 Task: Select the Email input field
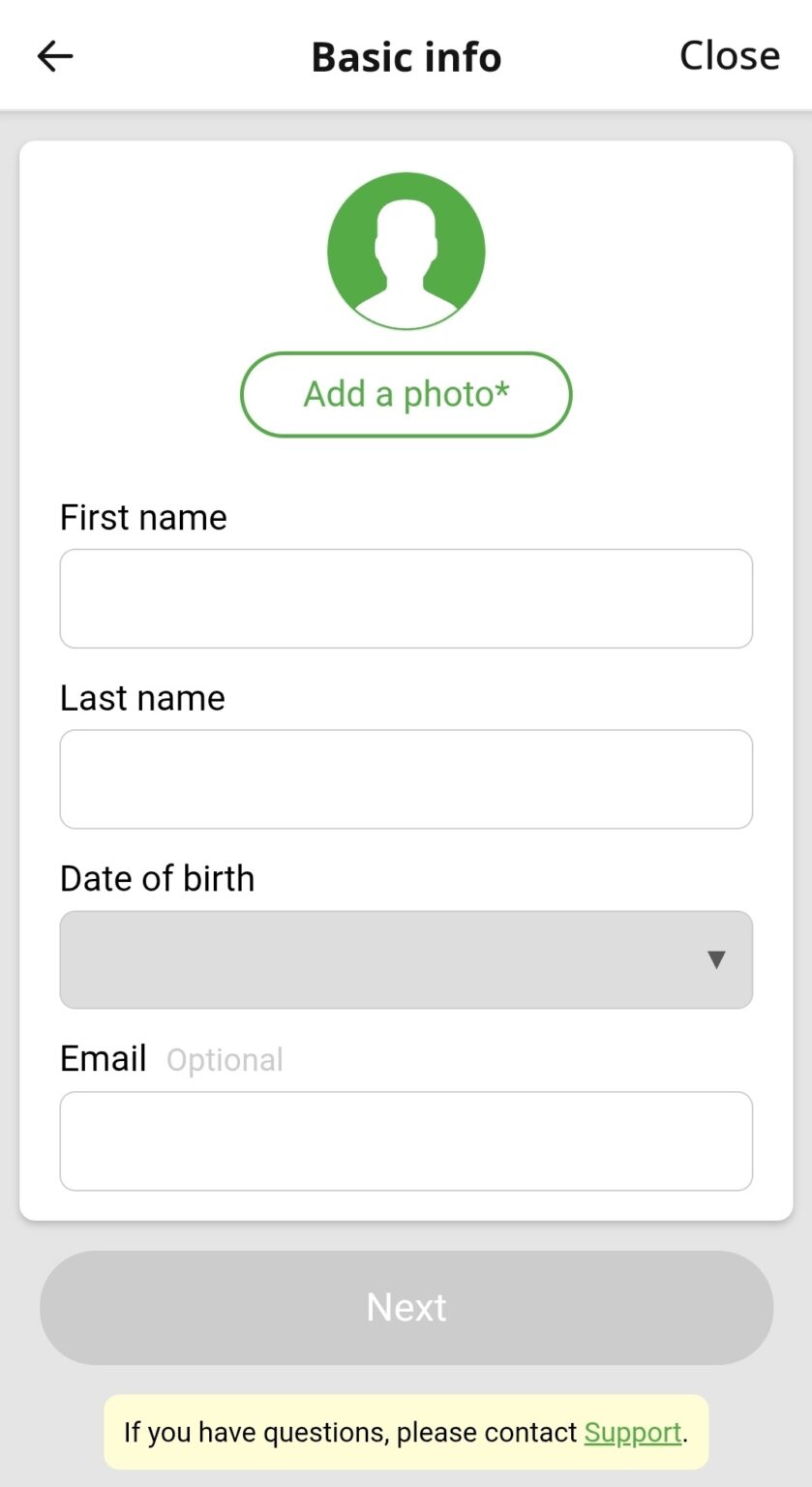coord(406,1141)
